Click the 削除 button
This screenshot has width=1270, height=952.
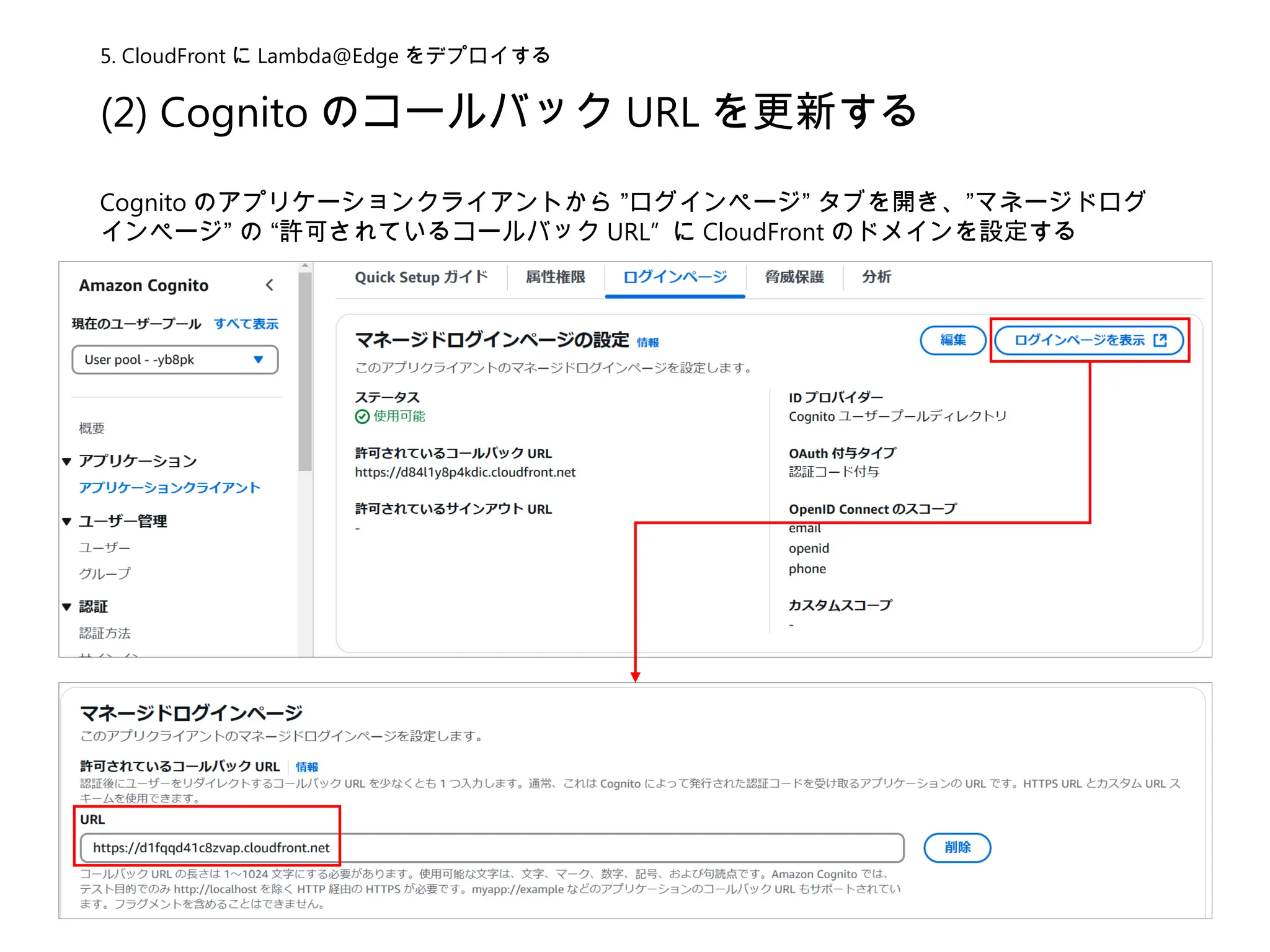tap(957, 847)
